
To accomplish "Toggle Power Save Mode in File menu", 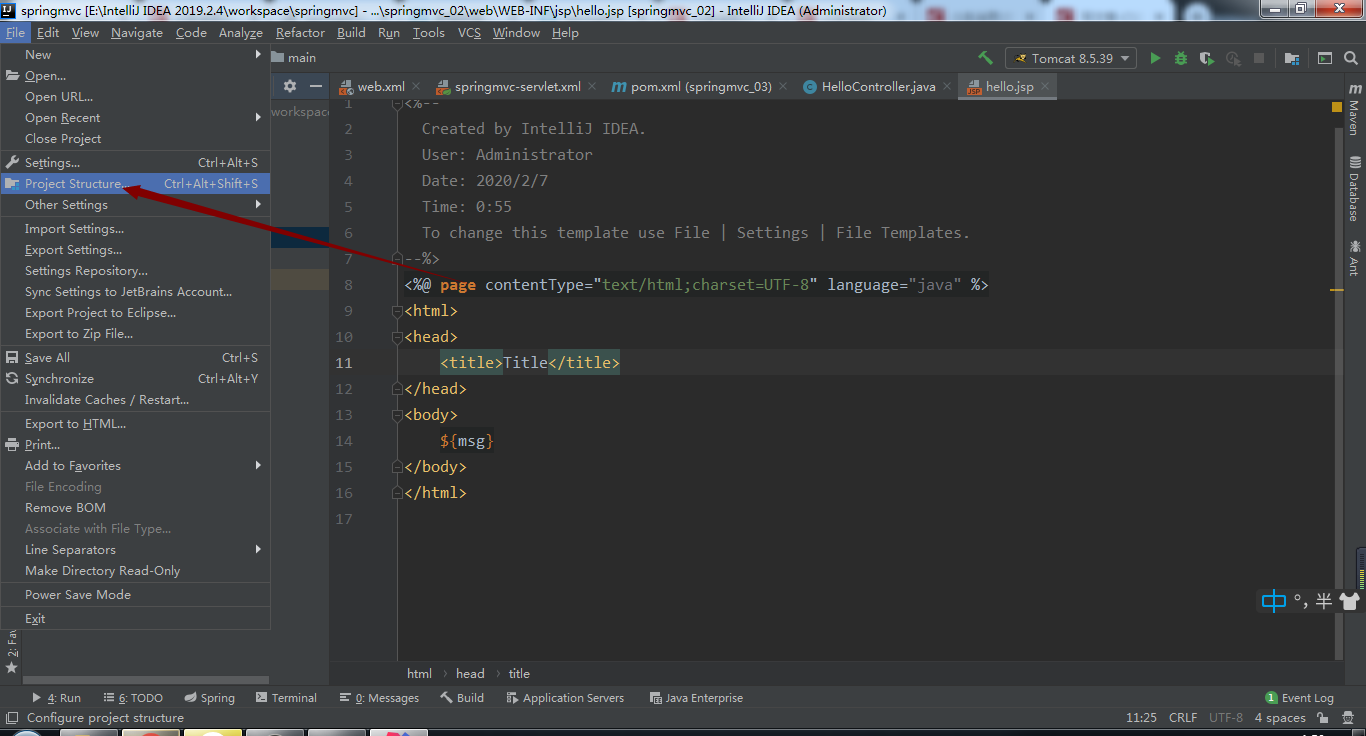I will (135, 595).
